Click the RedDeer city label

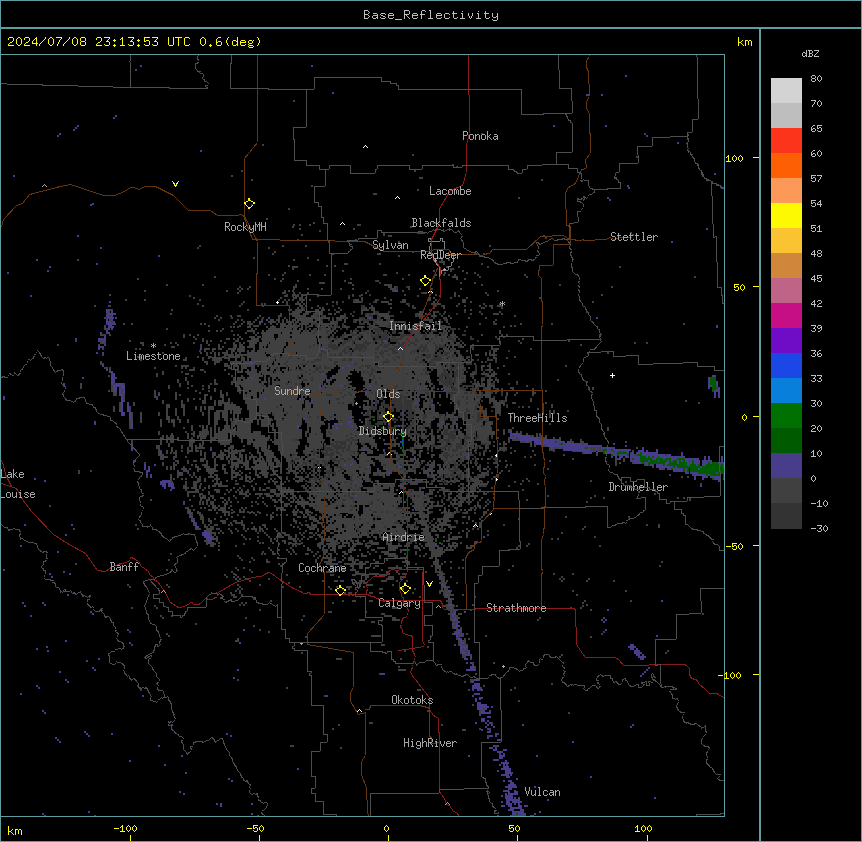click(440, 255)
